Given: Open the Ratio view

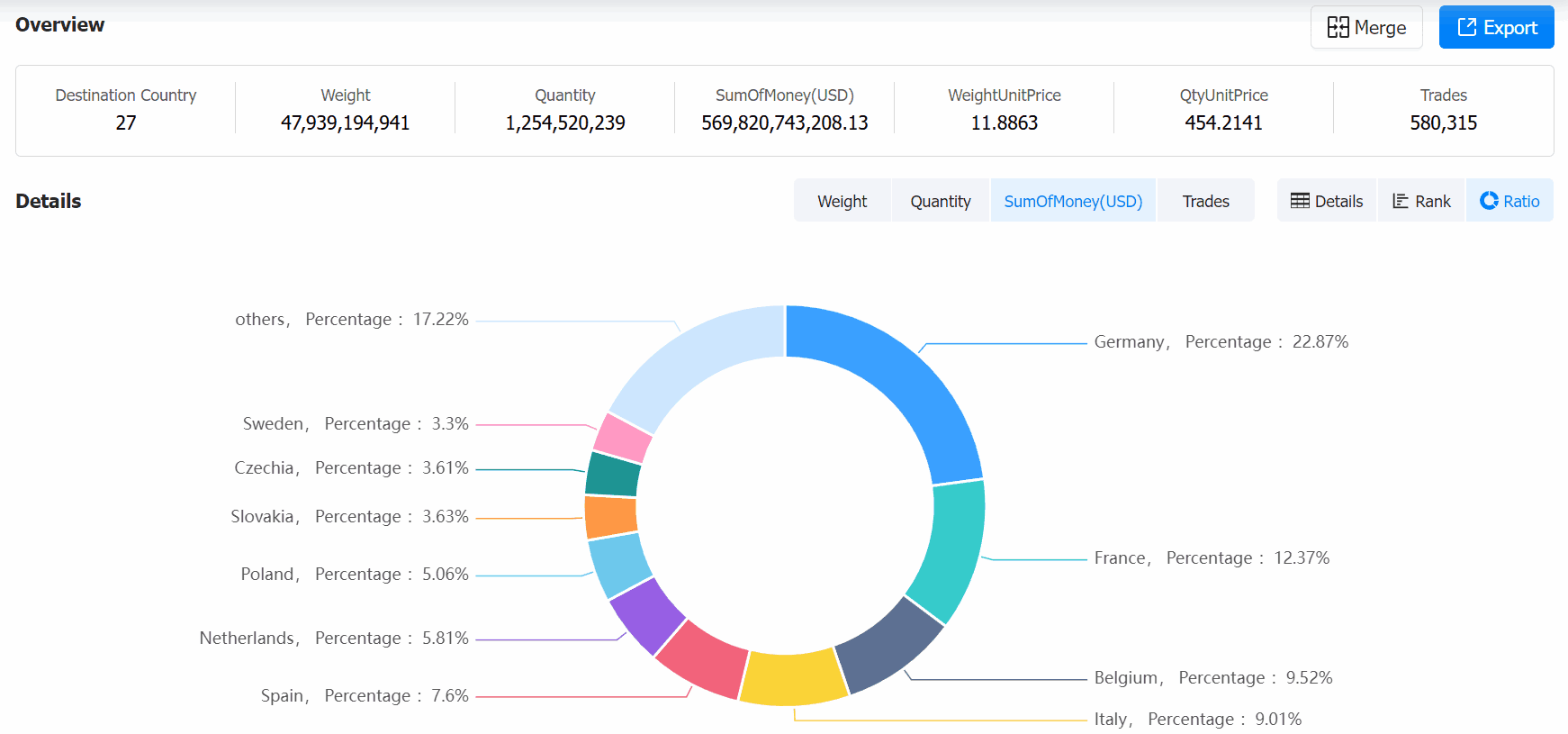Looking at the screenshot, I should tap(1509, 201).
